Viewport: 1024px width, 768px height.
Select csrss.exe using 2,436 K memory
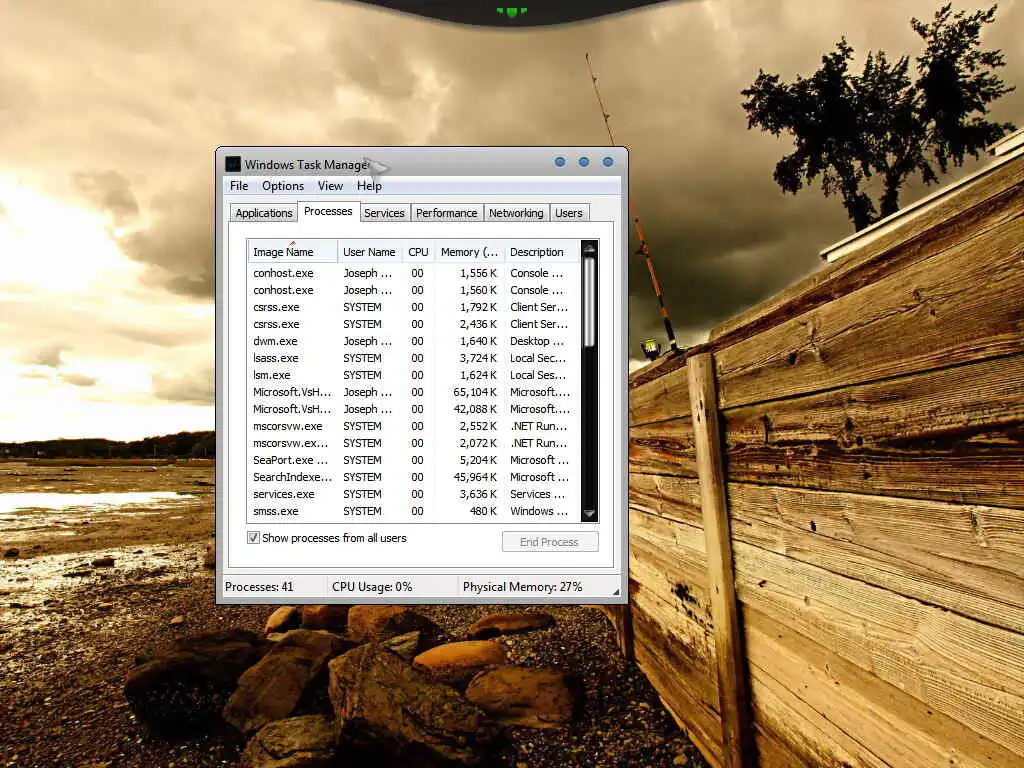[x=413, y=324]
